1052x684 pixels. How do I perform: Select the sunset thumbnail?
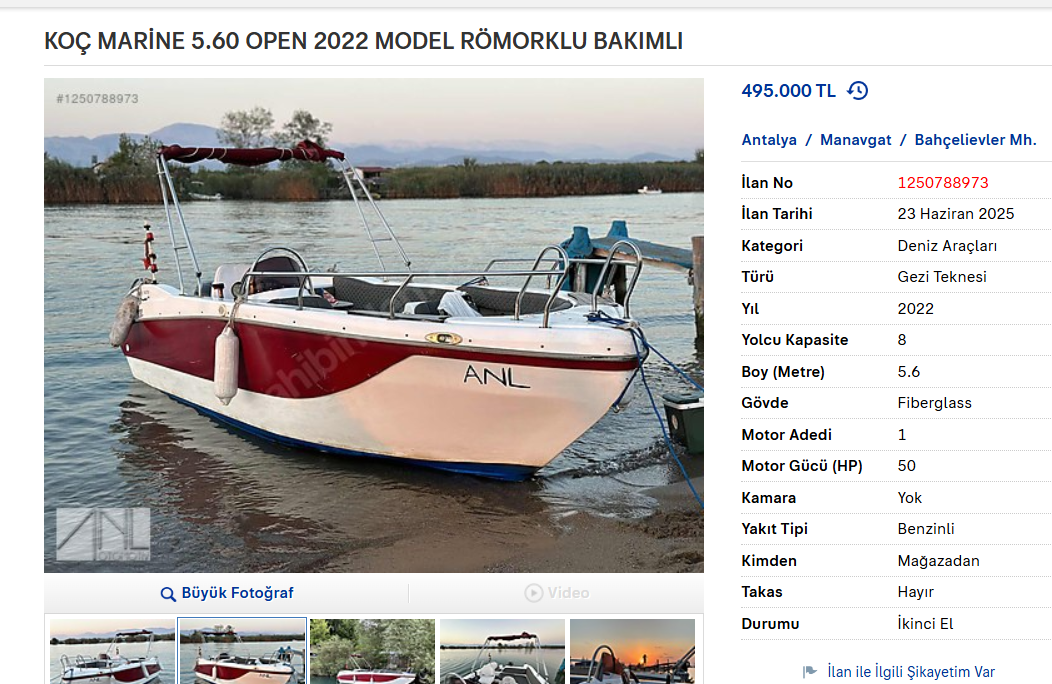pos(633,652)
